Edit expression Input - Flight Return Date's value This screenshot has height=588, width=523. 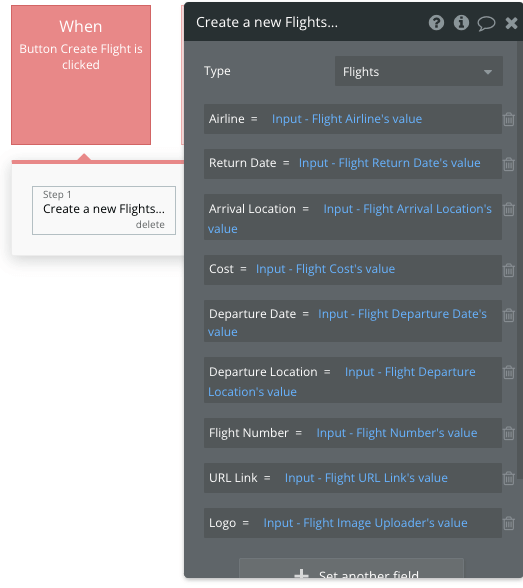[x=390, y=163]
